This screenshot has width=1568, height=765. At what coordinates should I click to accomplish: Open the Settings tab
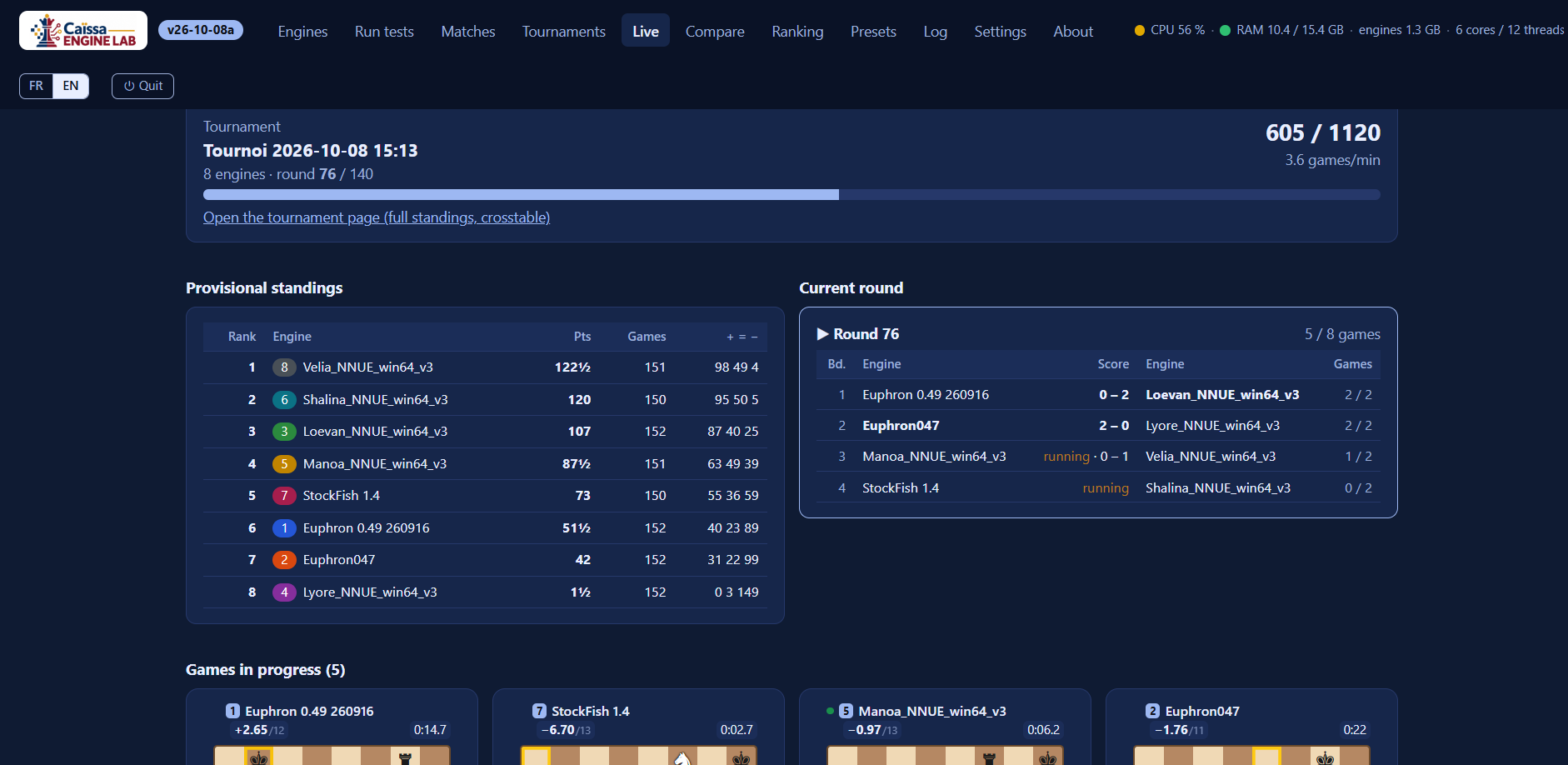pos(1000,32)
